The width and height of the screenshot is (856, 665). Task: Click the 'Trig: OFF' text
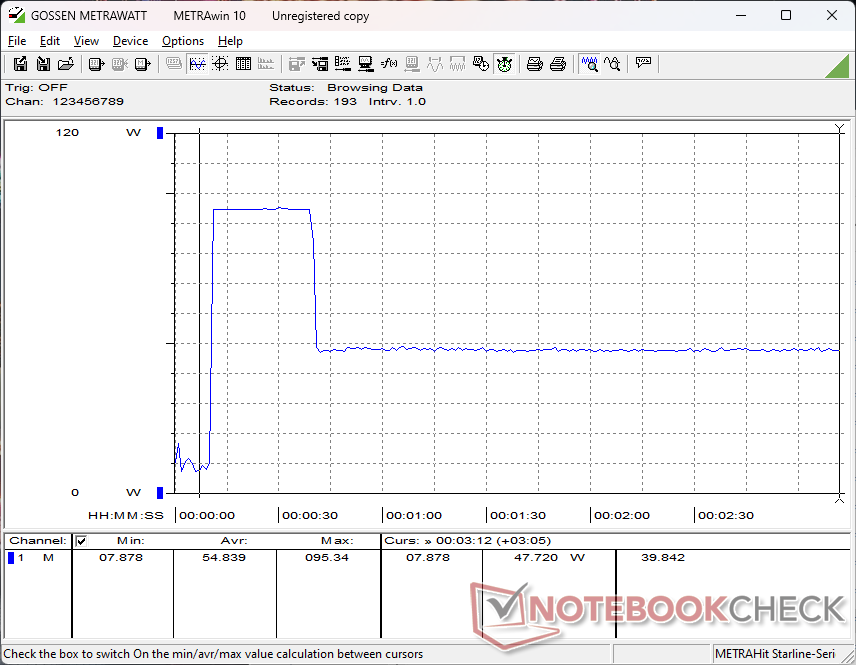point(37,87)
